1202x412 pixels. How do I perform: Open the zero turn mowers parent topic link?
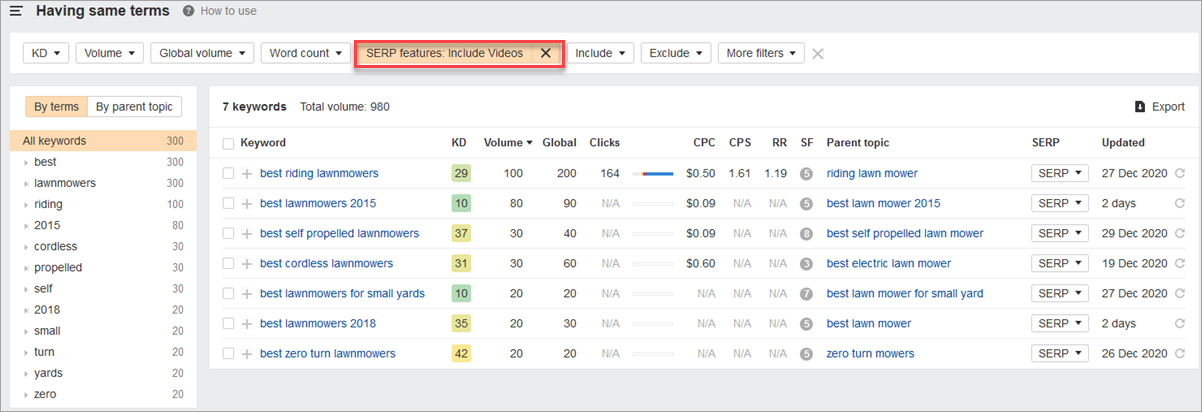click(870, 354)
